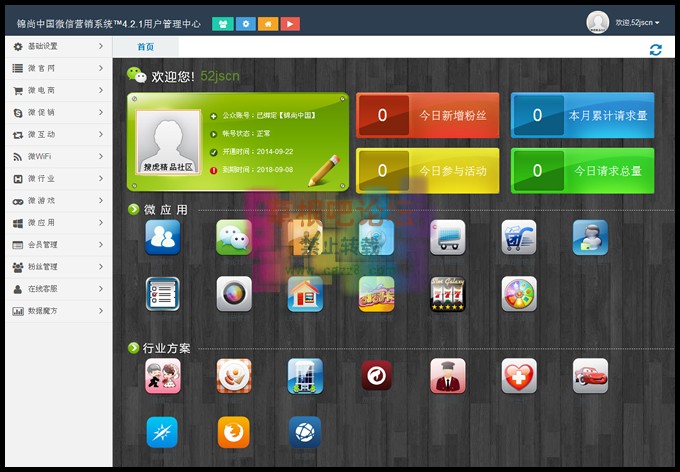
Task: Click the red play button in header
Action: [289, 22]
